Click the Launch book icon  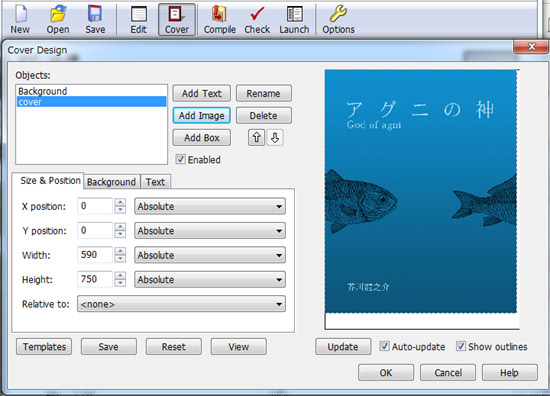[294, 20]
